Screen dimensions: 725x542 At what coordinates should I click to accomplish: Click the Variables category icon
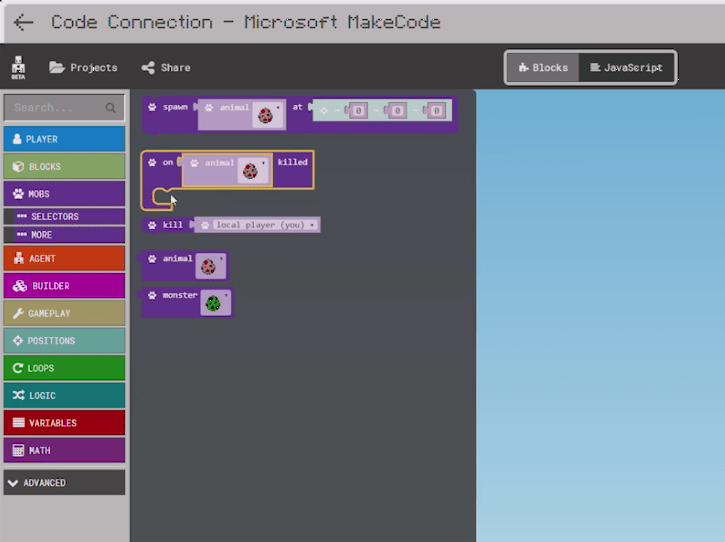click(18, 423)
